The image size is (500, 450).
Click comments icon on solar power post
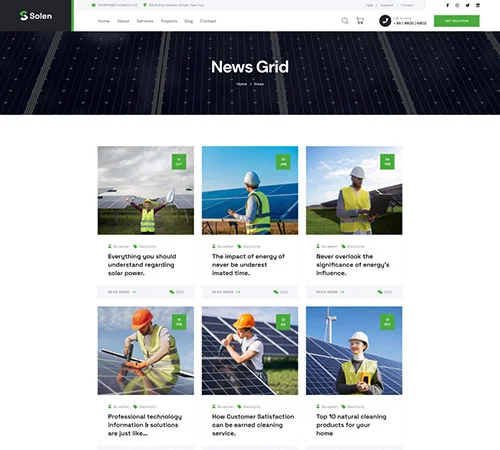(x=172, y=292)
